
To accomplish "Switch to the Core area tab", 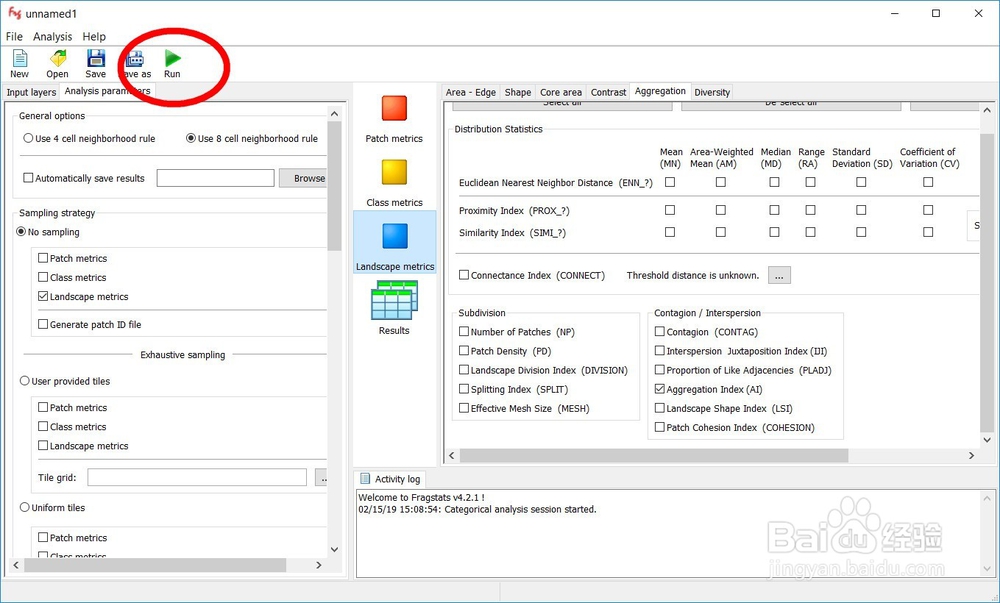I will 561,92.
